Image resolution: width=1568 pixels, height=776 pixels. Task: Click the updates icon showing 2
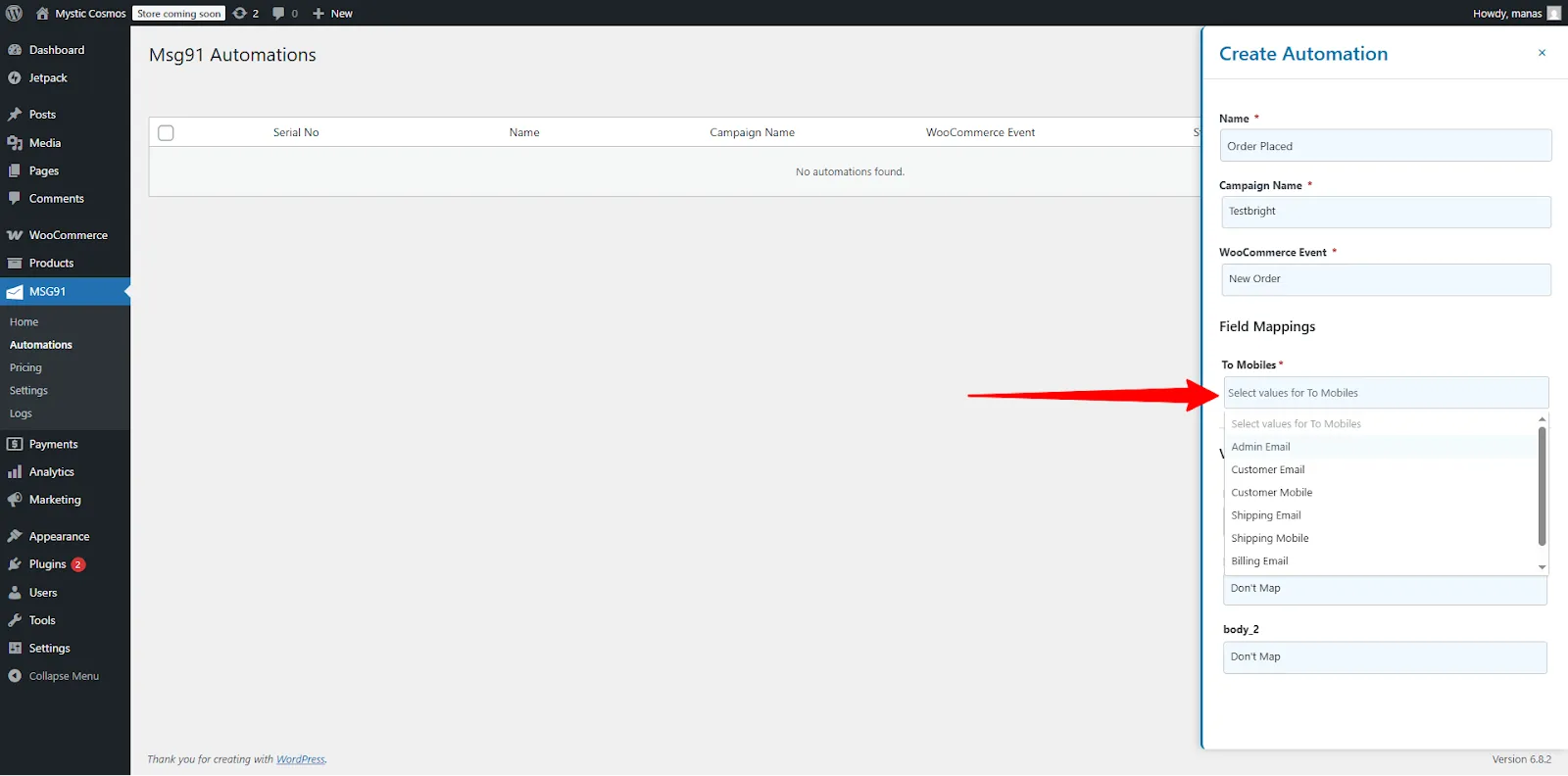tap(239, 14)
